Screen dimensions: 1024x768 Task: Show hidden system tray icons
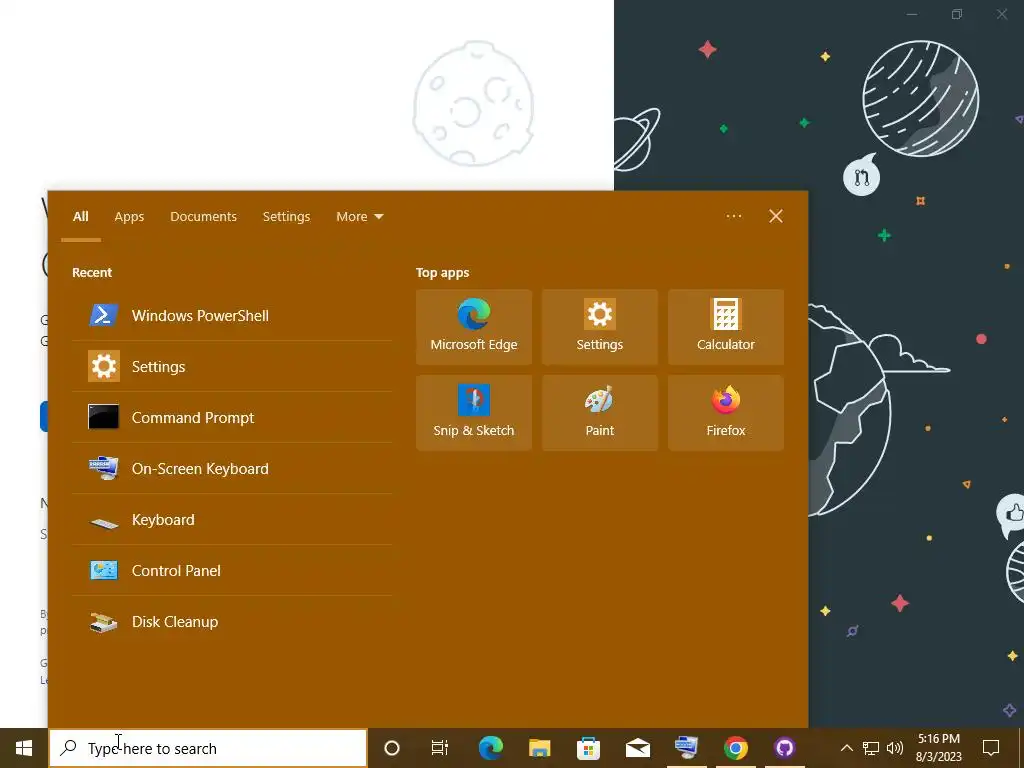click(x=846, y=748)
